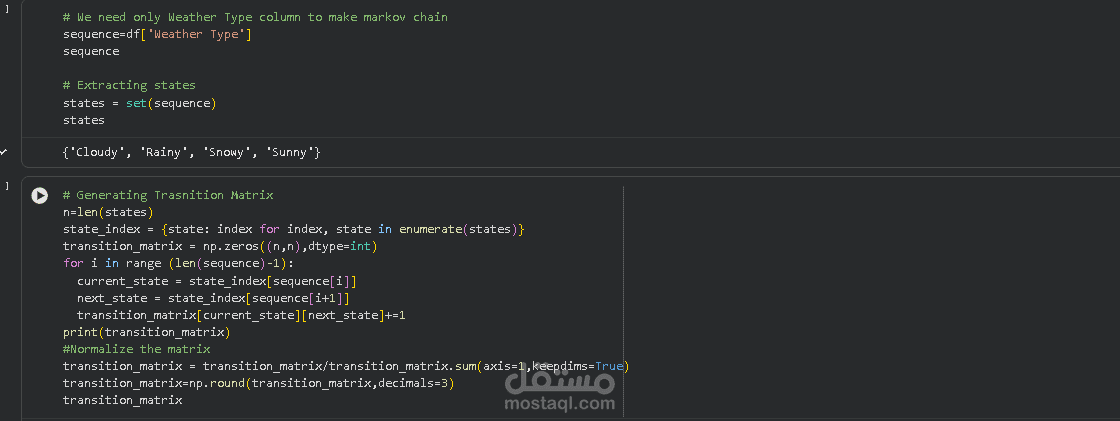Viewport: 1120px width, 421px height.
Task: Click the lone 'sequence' expression line
Action: [91, 51]
